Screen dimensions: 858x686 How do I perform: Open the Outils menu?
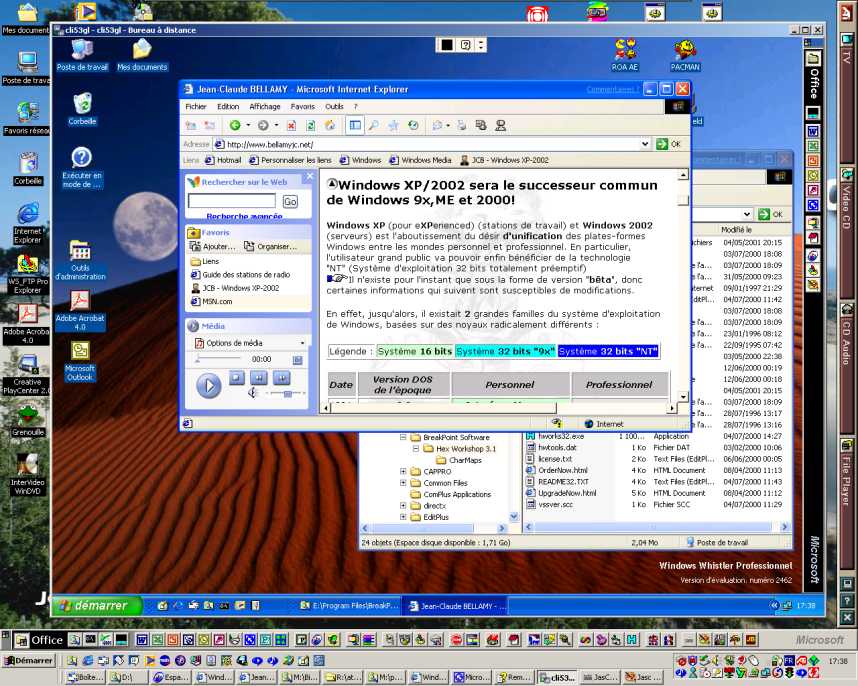click(x=334, y=107)
